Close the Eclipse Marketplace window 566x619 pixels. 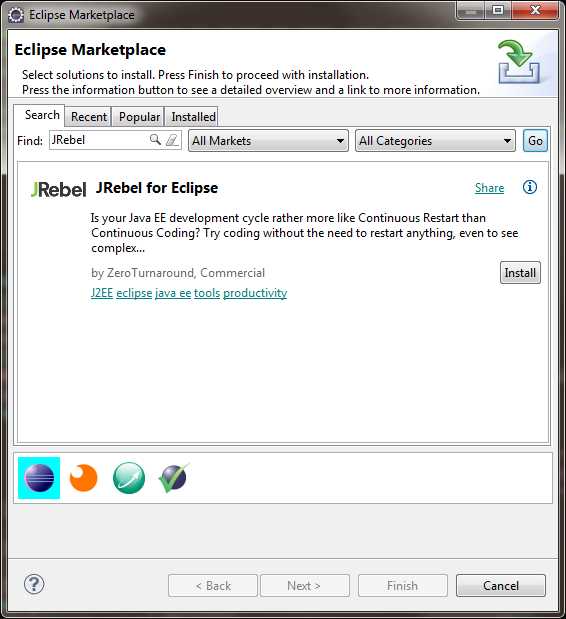click(x=535, y=10)
